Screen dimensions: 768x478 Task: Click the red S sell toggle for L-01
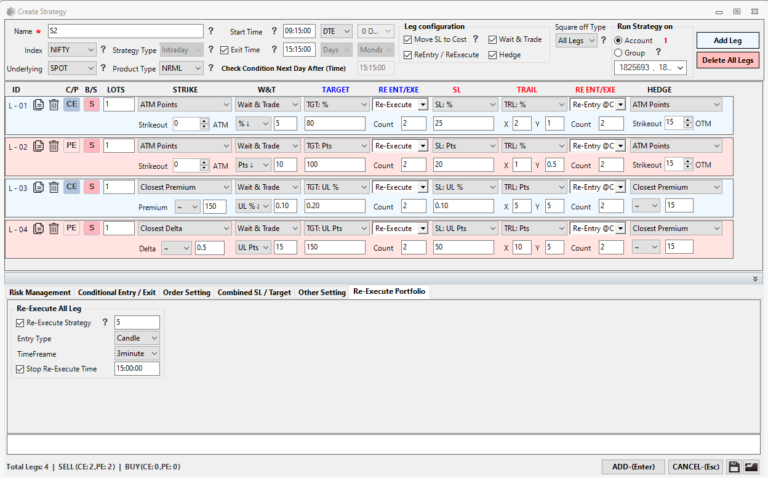pos(91,104)
